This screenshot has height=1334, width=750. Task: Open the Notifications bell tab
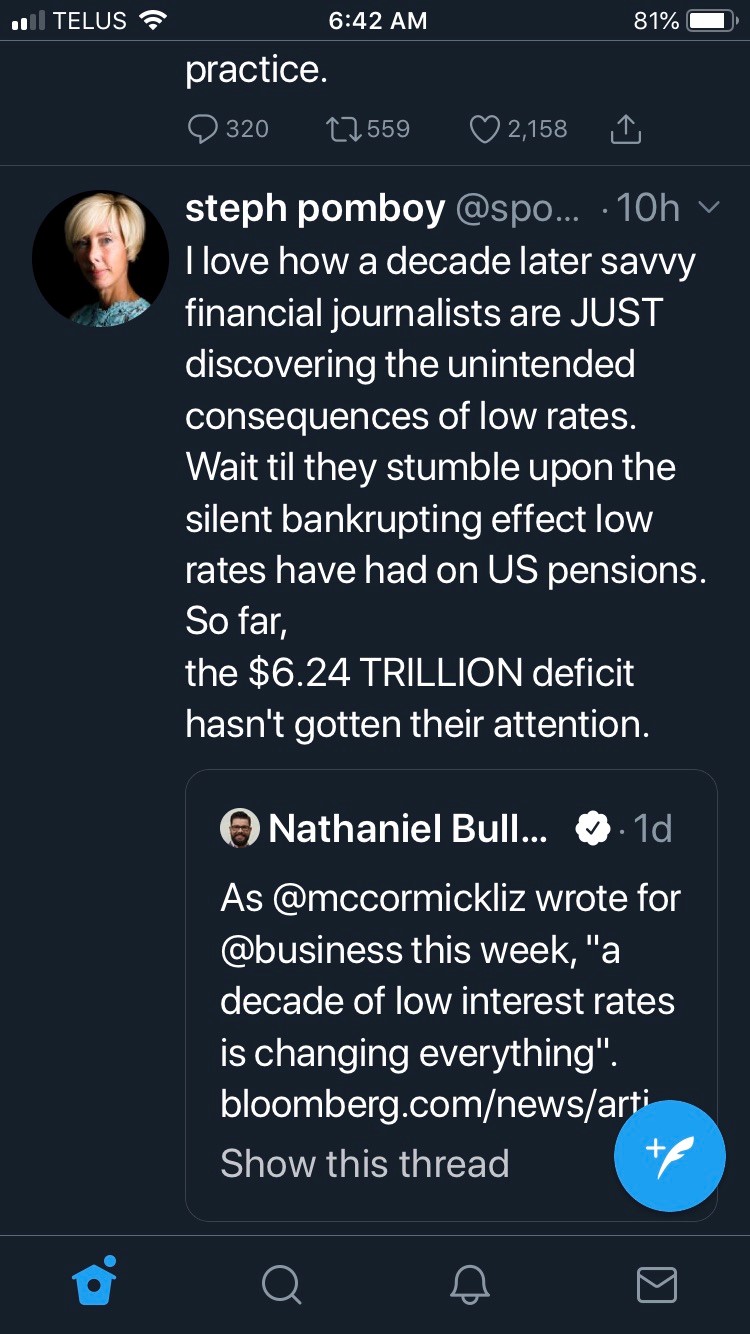click(x=469, y=1284)
